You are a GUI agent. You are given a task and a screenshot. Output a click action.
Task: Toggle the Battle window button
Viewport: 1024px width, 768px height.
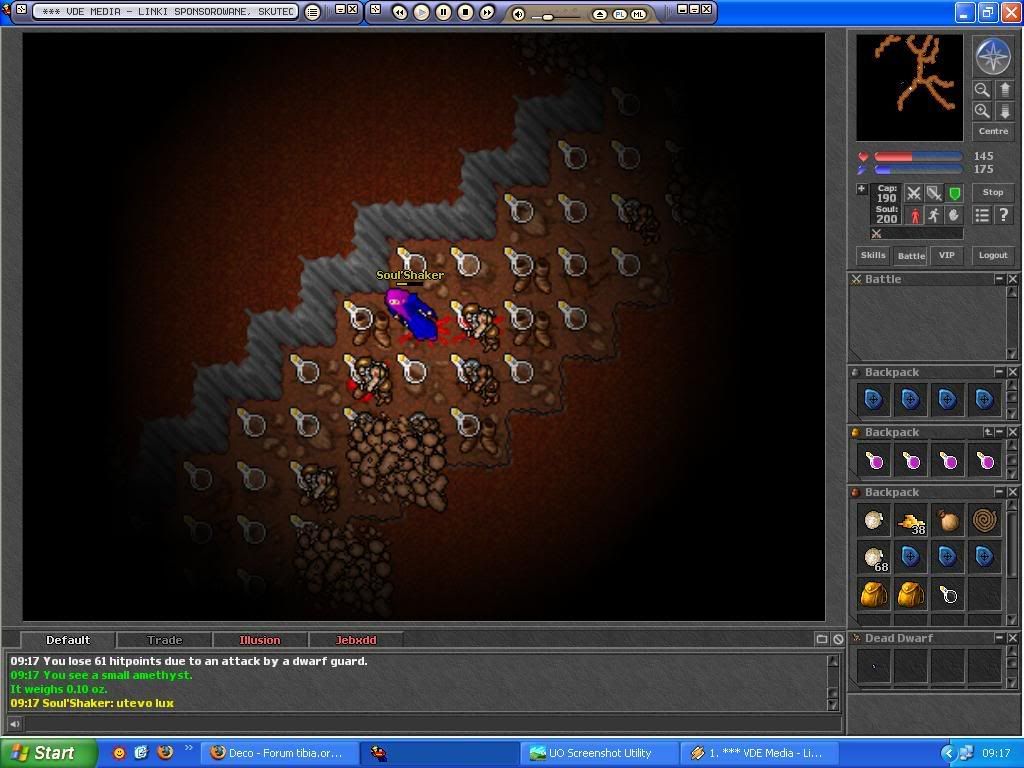coord(910,255)
